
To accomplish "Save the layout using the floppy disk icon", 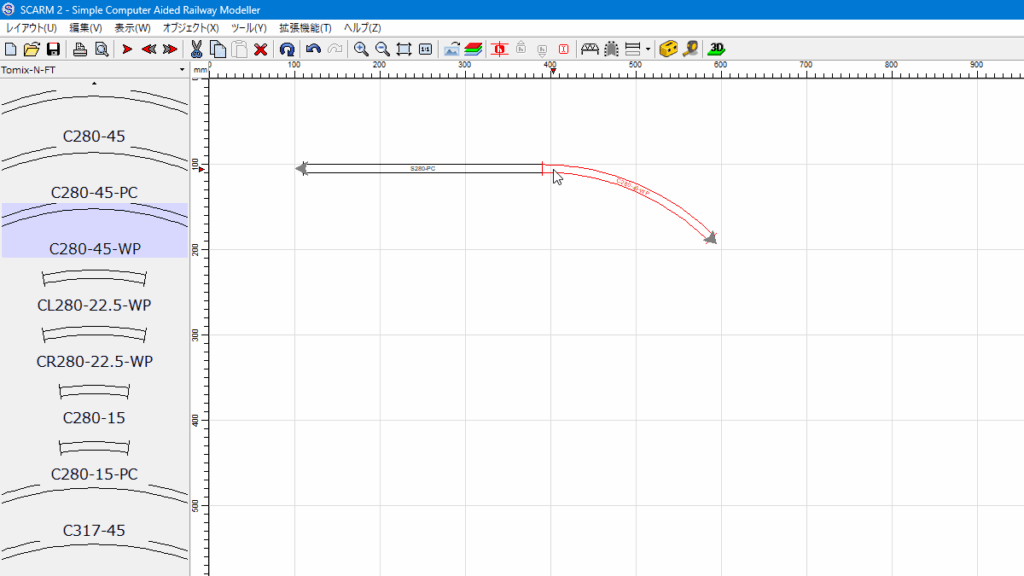I will (x=53, y=49).
